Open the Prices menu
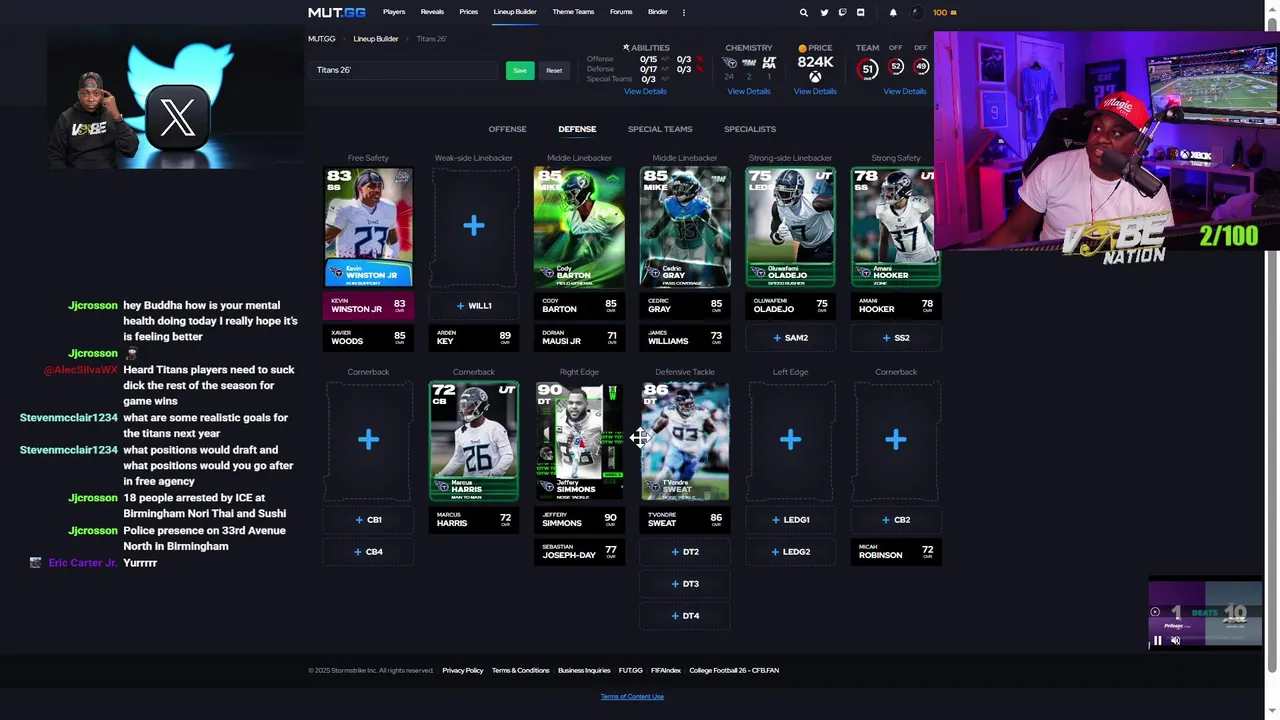1280x720 pixels. [x=469, y=12]
